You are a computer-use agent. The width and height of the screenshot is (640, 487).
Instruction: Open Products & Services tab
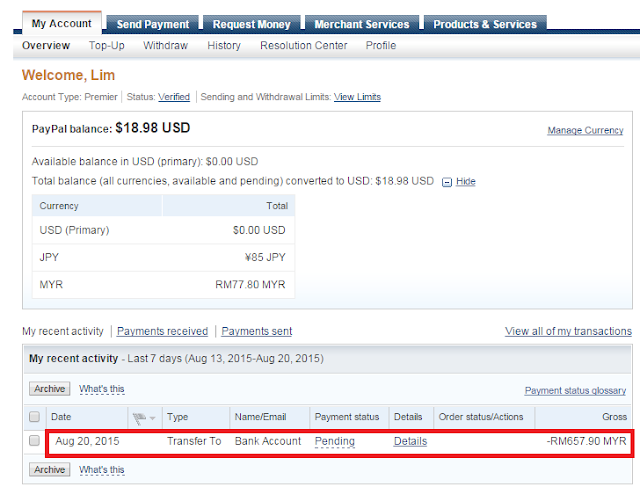click(x=485, y=24)
